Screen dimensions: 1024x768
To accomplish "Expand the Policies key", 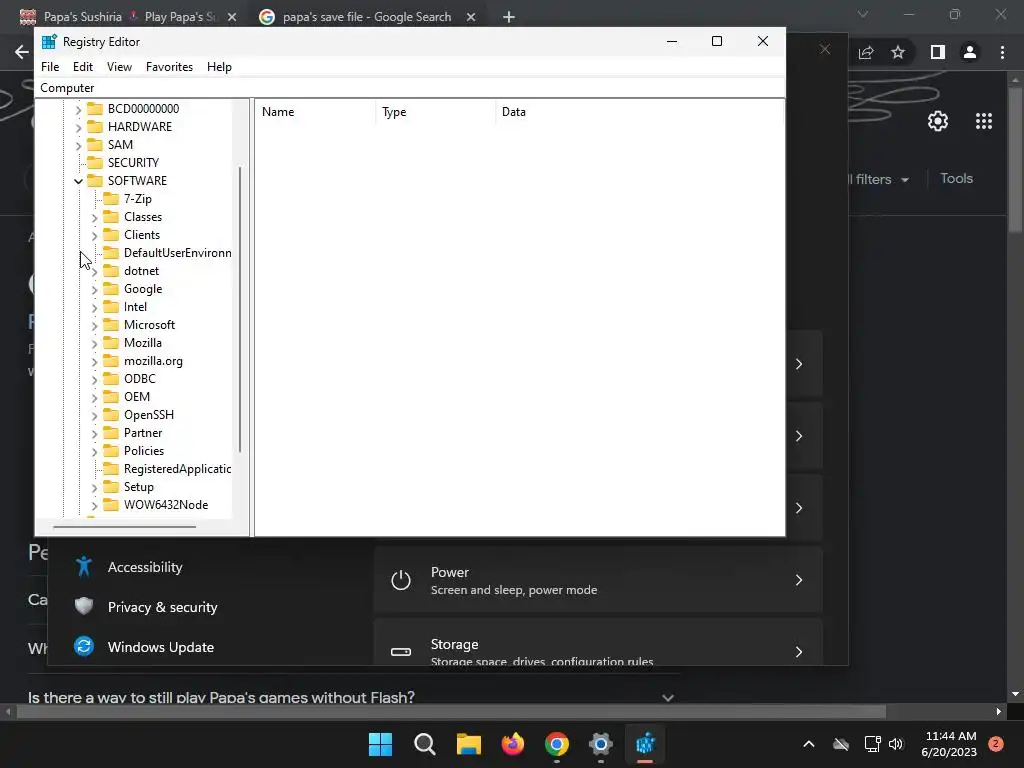I will coord(95,451).
